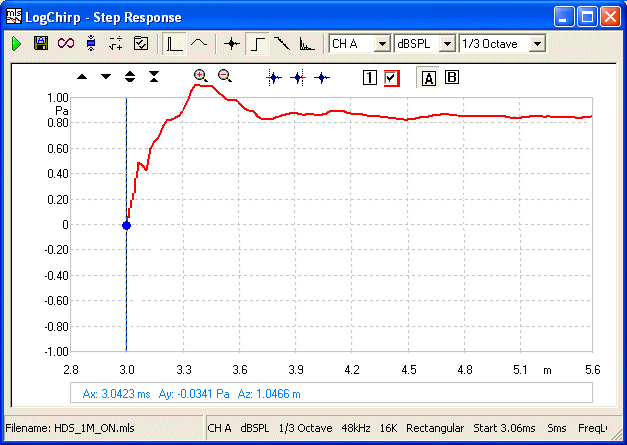Select the time domain display icon
This screenshot has width=627, height=445.
[x=174, y=44]
